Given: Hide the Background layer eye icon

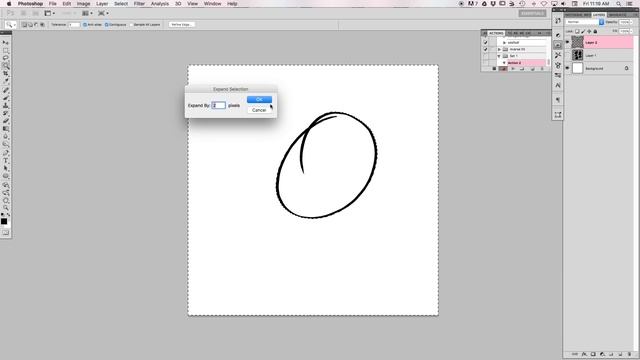Looking at the screenshot, I should coord(567,68).
